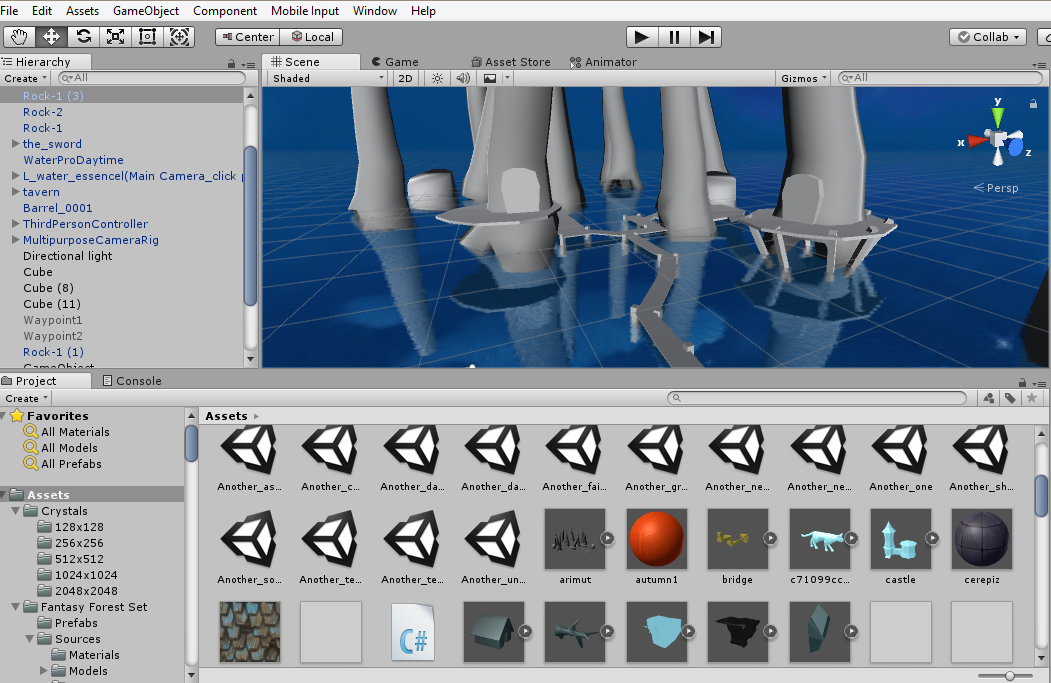The width and height of the screenshot is (1051, 683).
Task: Pause the game playback
Action: pos(674,37)
